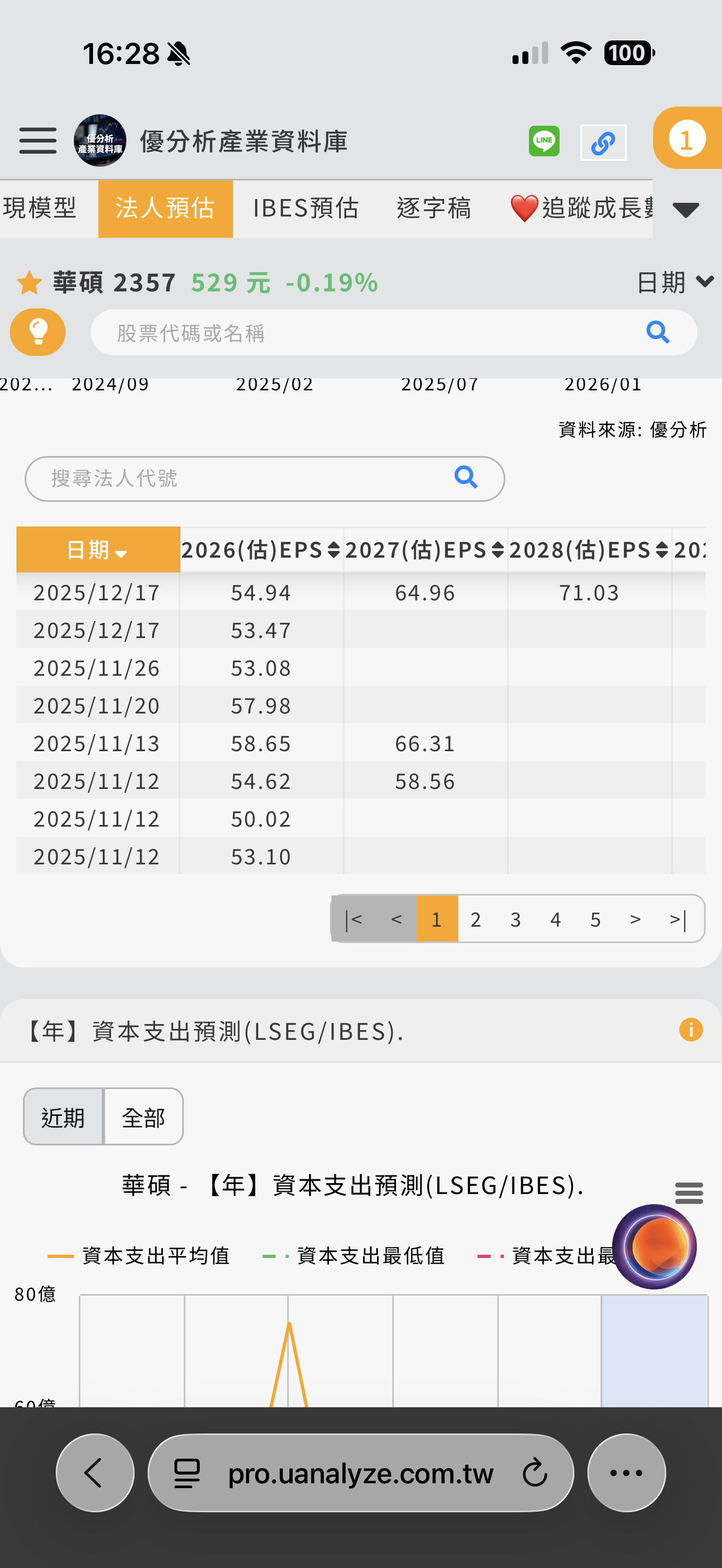This screenshot has height=1568, width=722.
Task: Select 近期 chart range toggle
Action: click(x=63, y=1117)
